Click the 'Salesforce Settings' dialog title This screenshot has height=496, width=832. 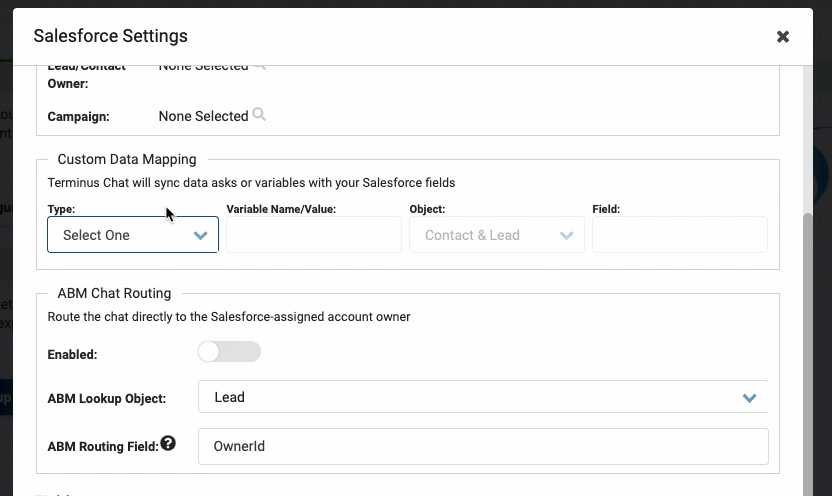point(110,36)
